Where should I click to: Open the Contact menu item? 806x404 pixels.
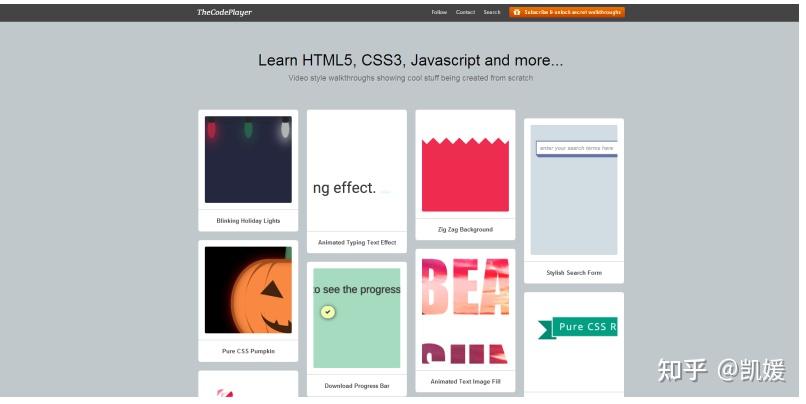point(465,12)
